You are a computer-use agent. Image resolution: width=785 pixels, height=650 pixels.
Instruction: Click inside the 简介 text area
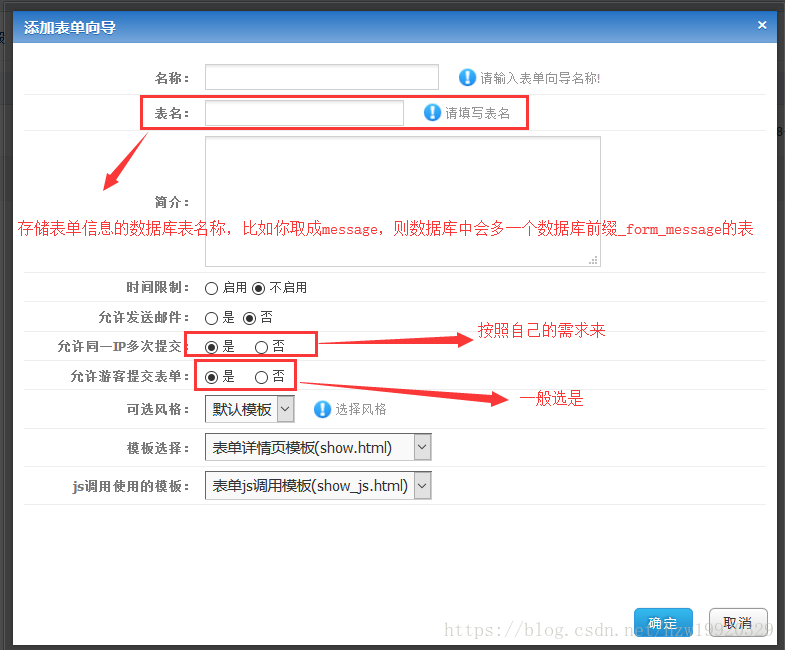(x=403, y=201)
